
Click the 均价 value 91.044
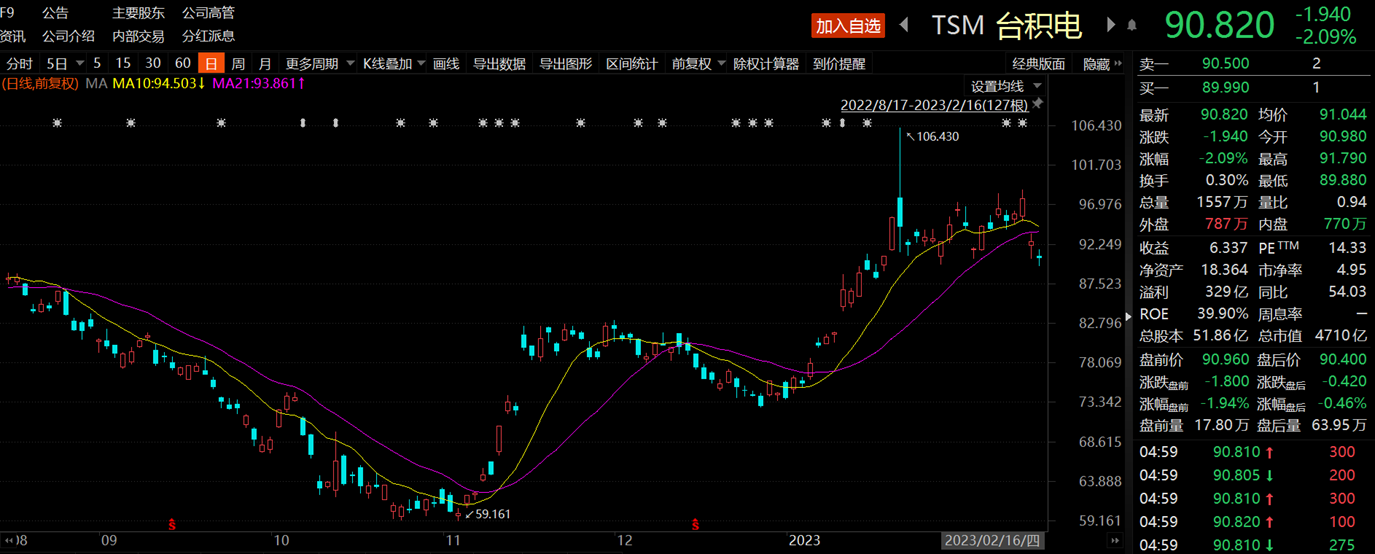[1341, 114]
